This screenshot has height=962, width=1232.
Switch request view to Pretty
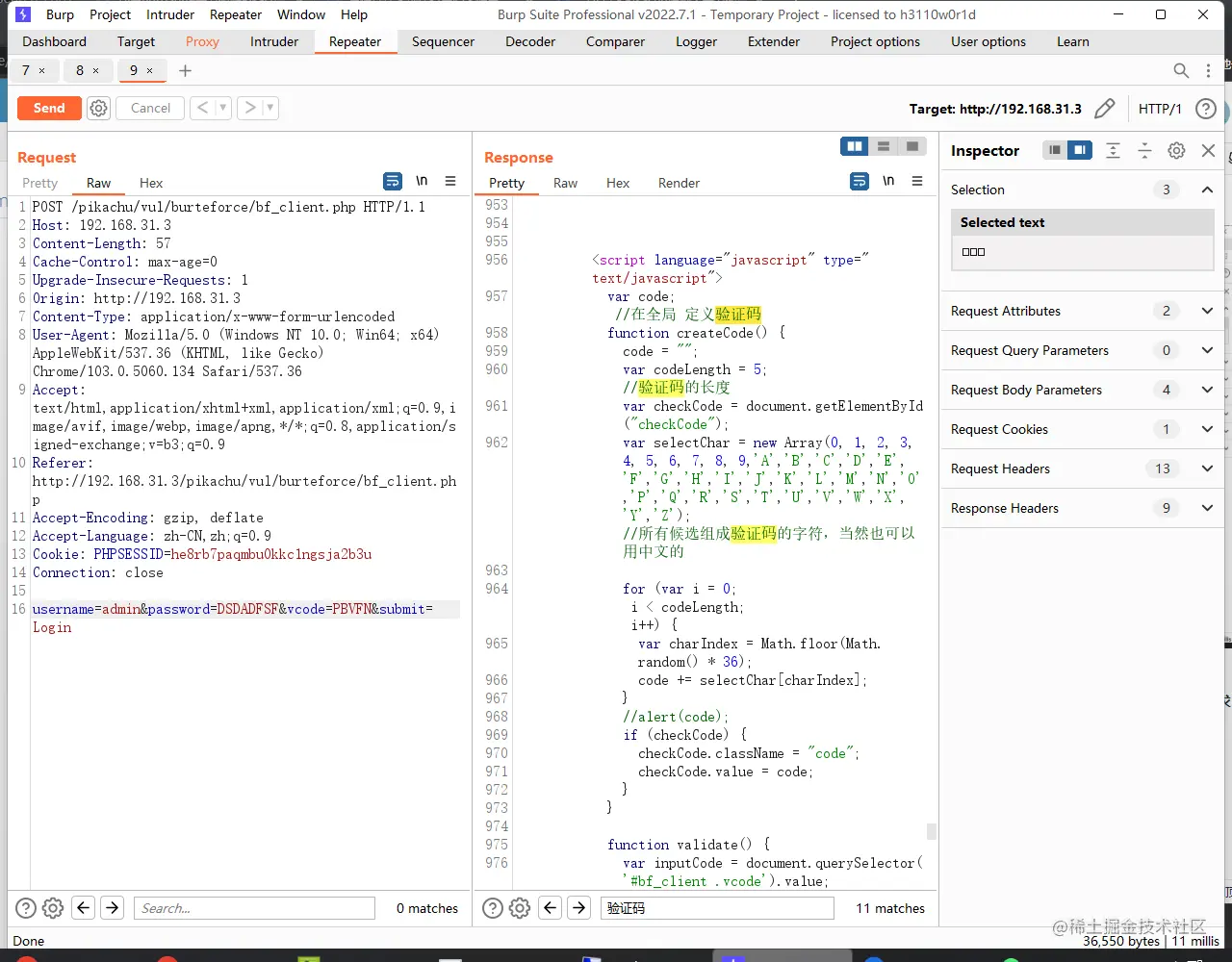pos(39,183)
